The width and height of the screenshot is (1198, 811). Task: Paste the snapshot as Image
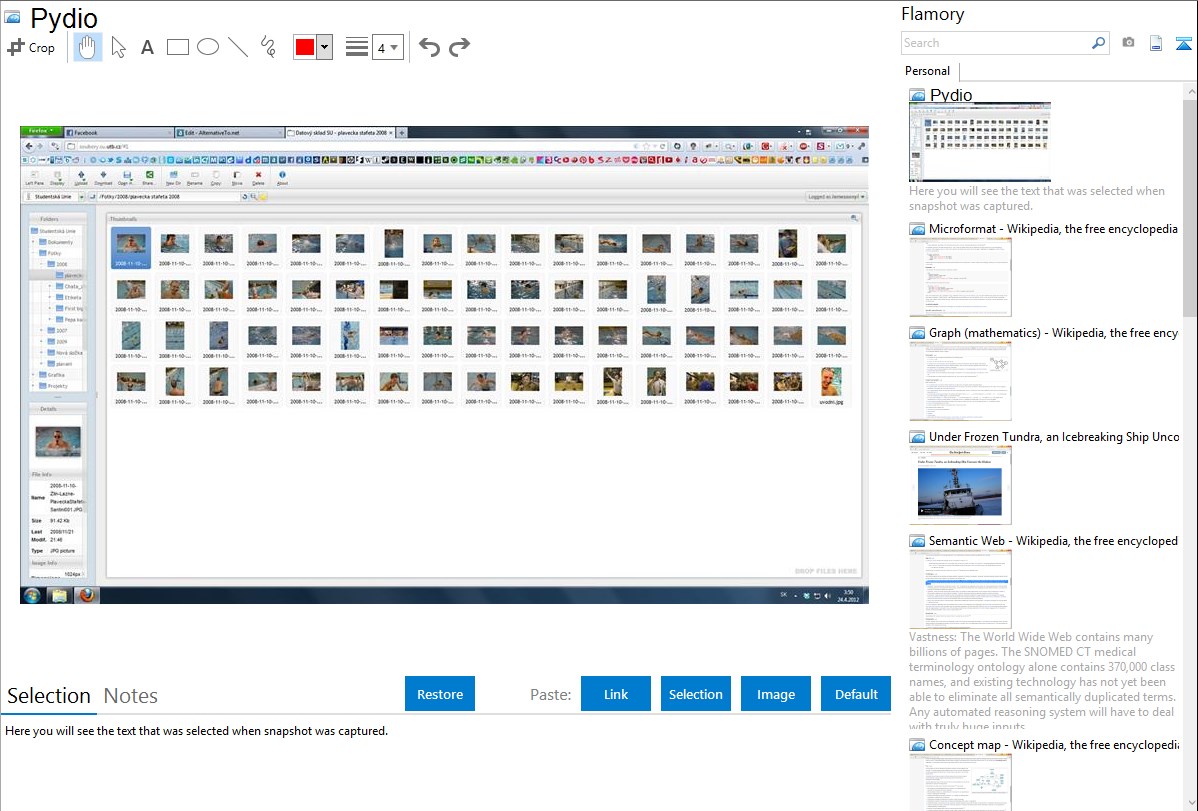click(776, 694)
